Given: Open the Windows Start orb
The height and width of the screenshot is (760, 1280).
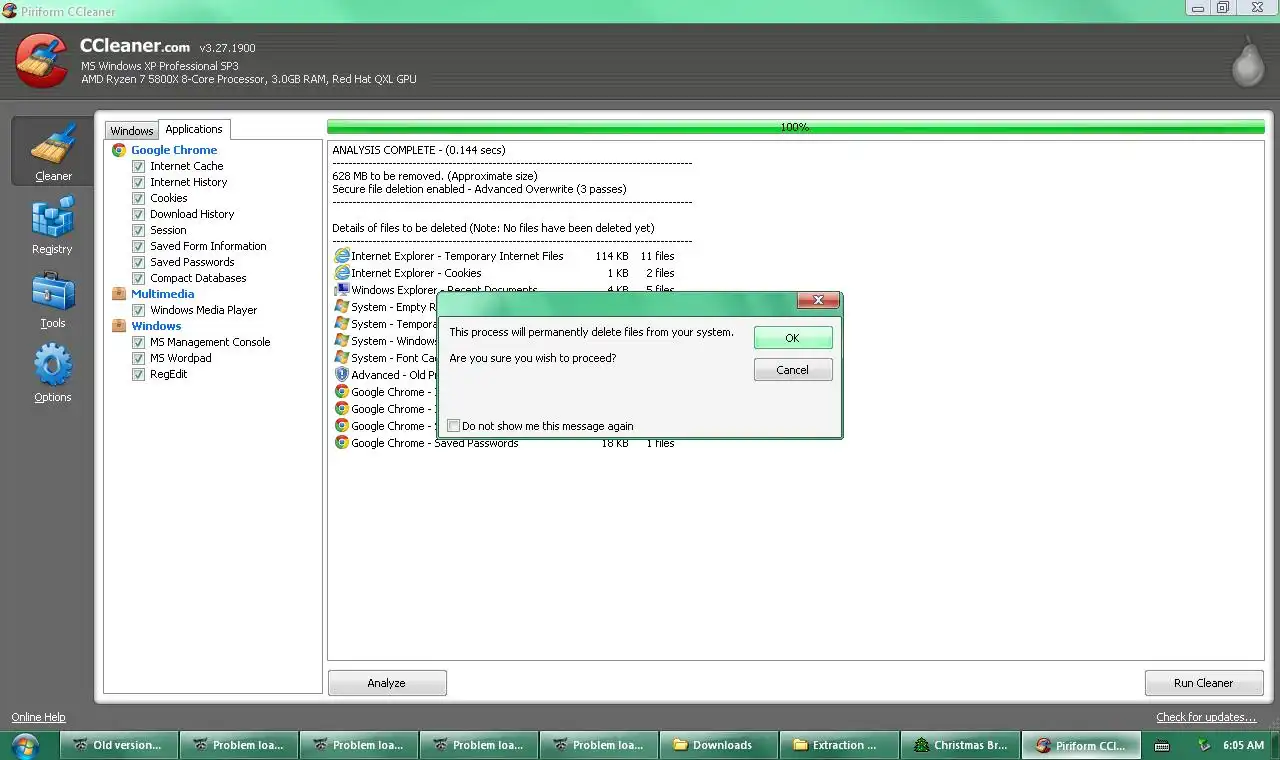Looking at the screenshot, I should [x=25, y=746].
